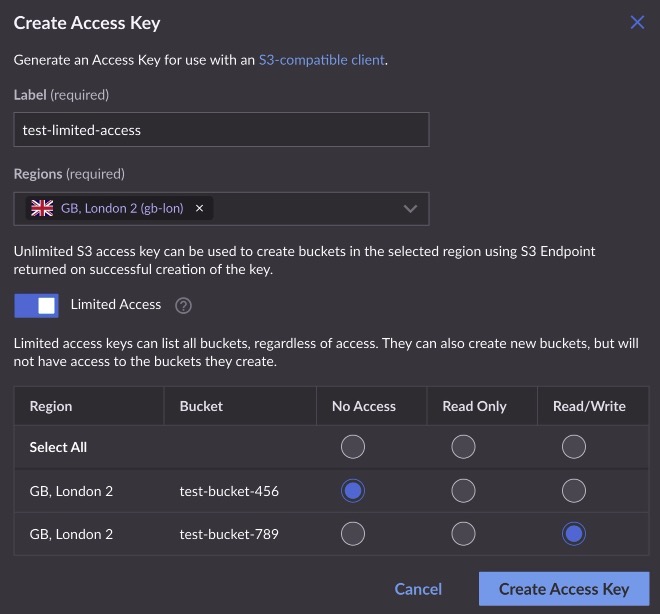The width and height of the screenshot is (660, 614).
Task: Set test-bucket-789 to Read Only
Action: [463, 534]
